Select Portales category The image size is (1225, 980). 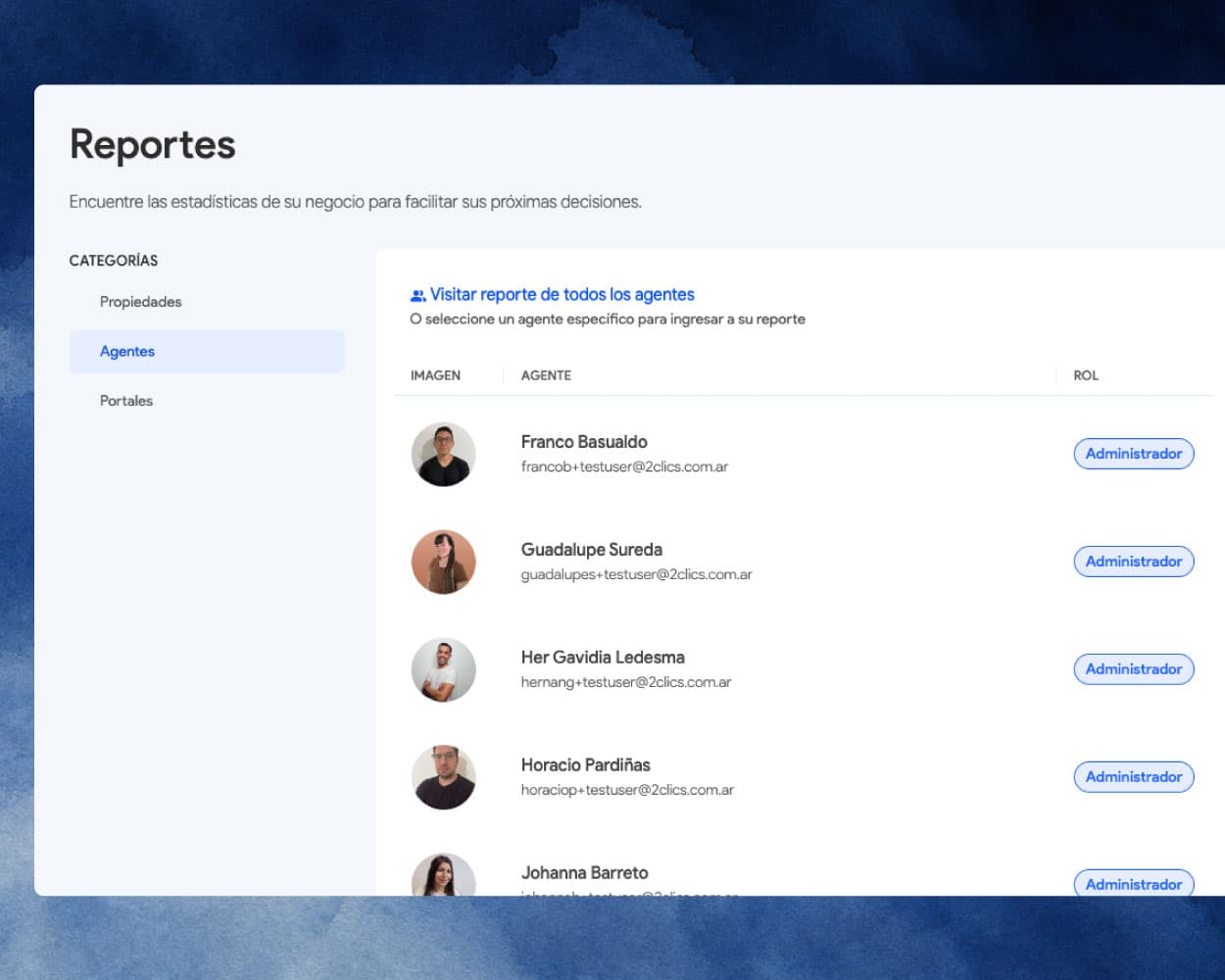126,401
